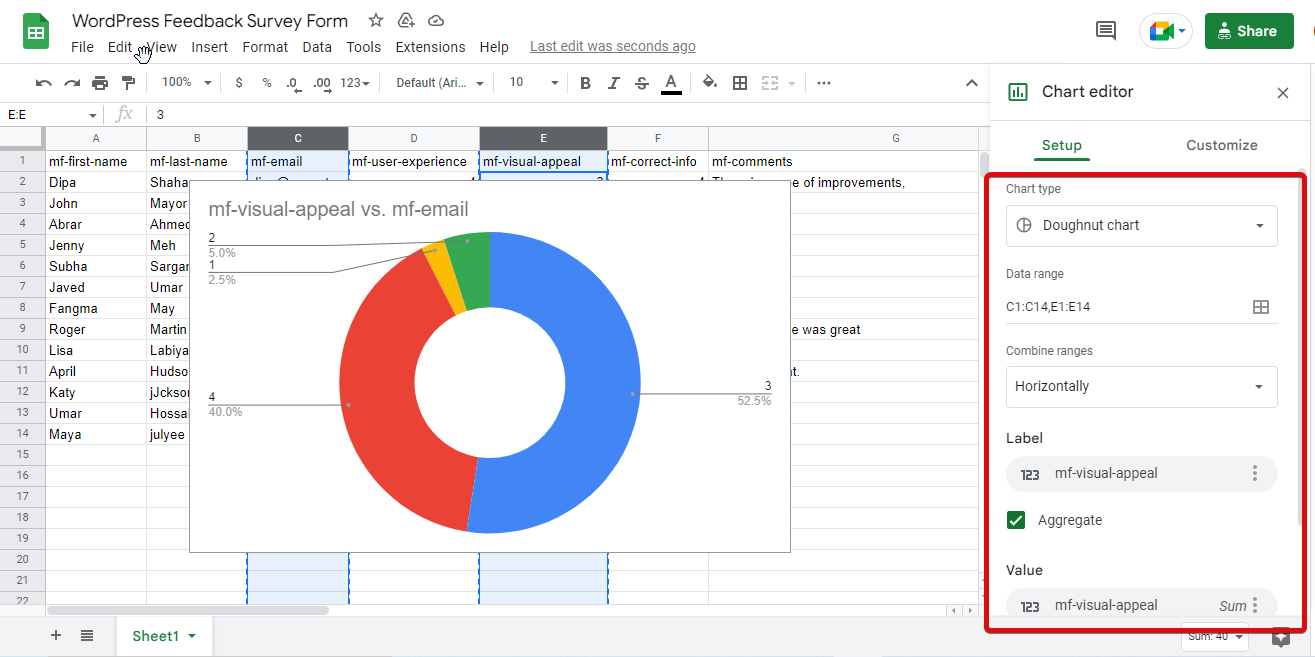Open the Extensions menu
1315x657 pixels.
[430, 47]
